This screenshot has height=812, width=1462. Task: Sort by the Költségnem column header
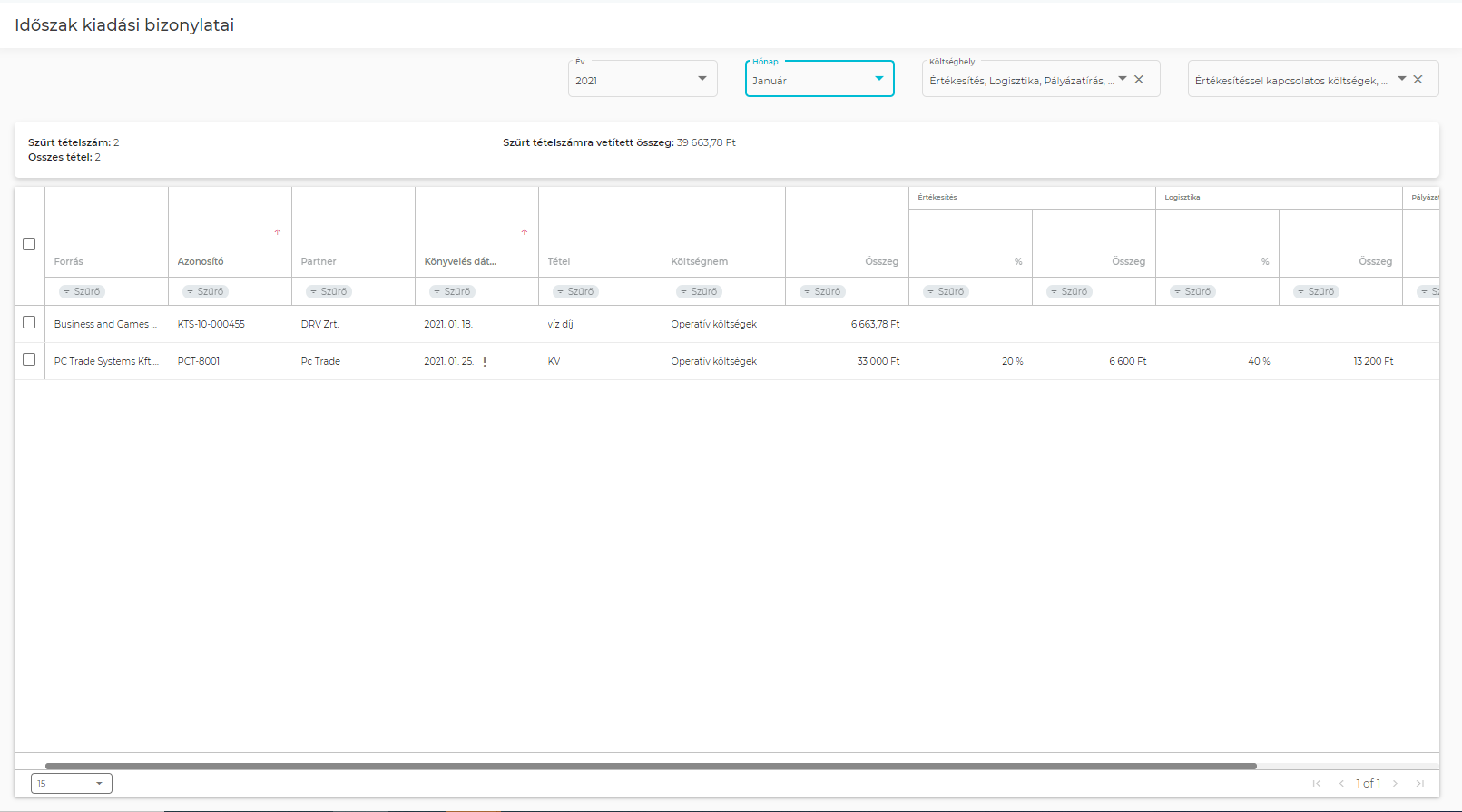point(700,261)
